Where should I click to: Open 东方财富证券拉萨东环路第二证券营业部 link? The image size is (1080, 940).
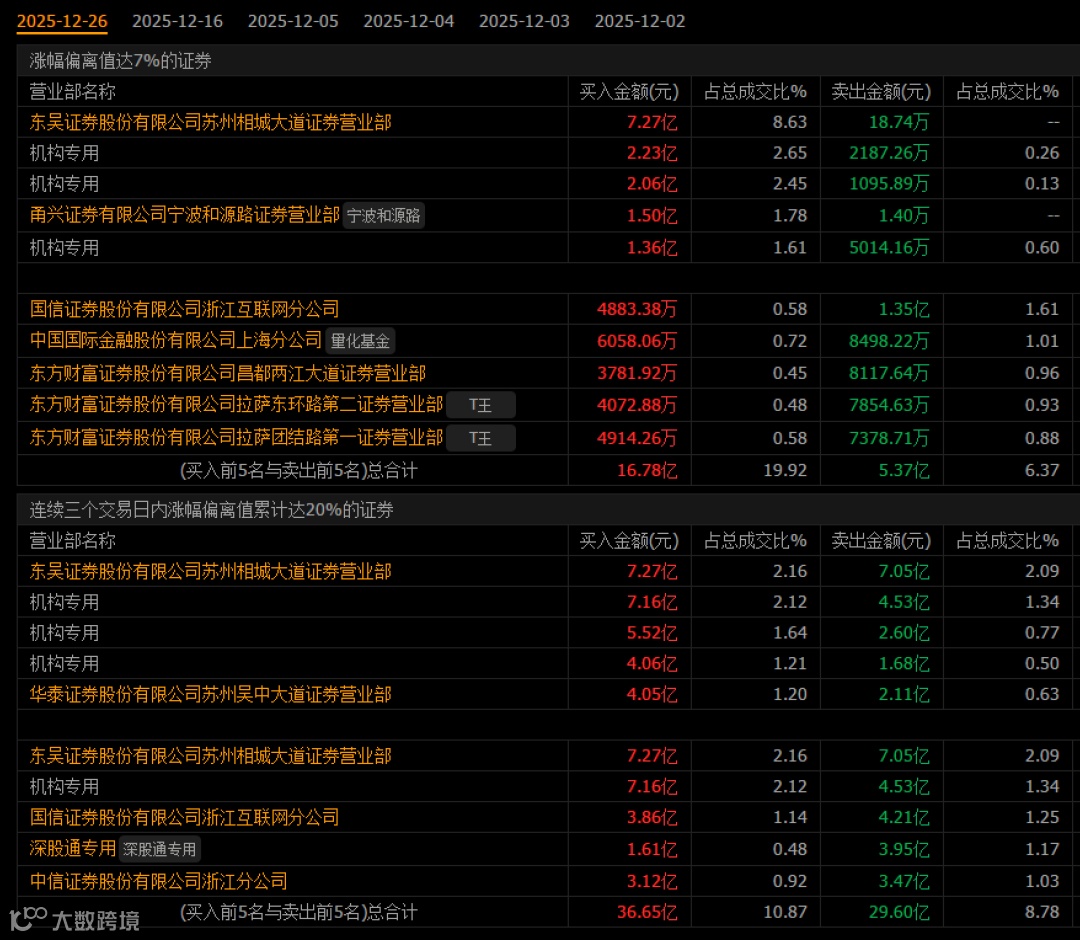(x=236, y=404)
